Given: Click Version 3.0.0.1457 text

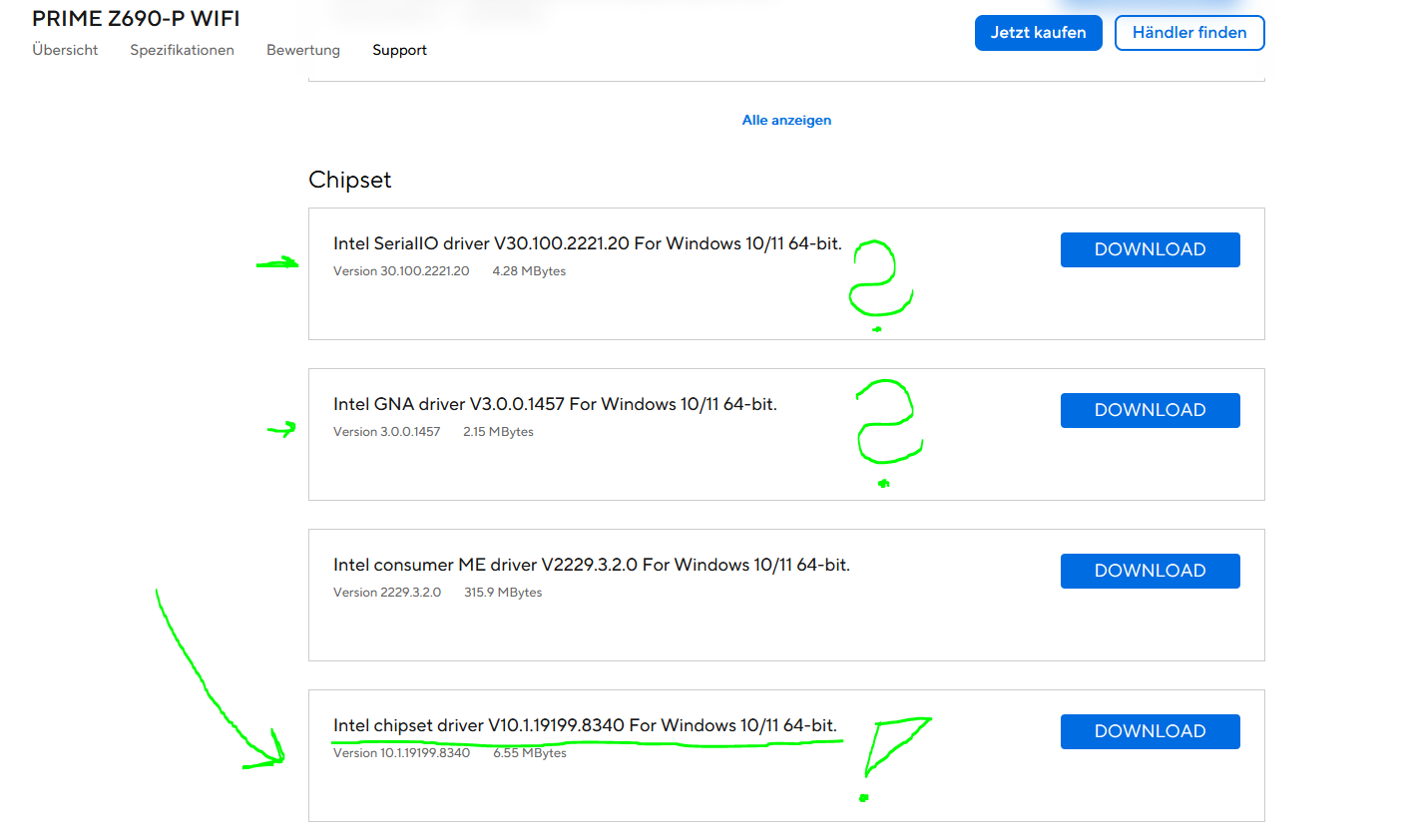Looking at the screenshot, I should pos(386,432).
